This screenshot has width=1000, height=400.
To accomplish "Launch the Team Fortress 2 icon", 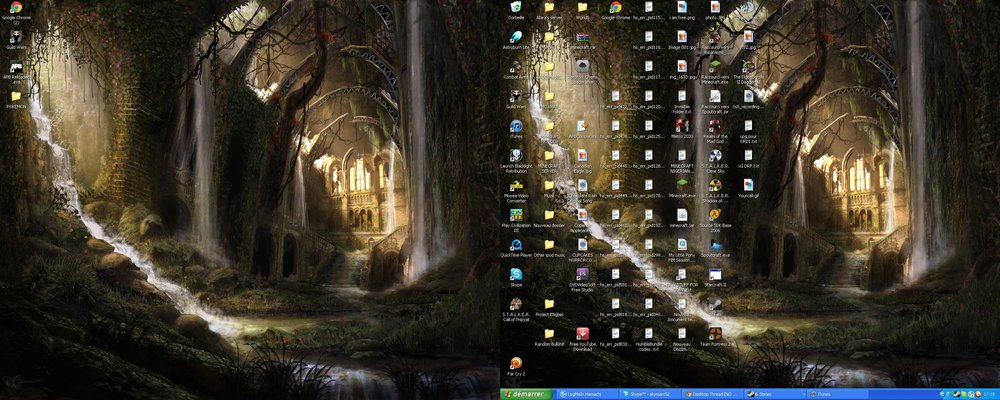I will click(715, 336).
